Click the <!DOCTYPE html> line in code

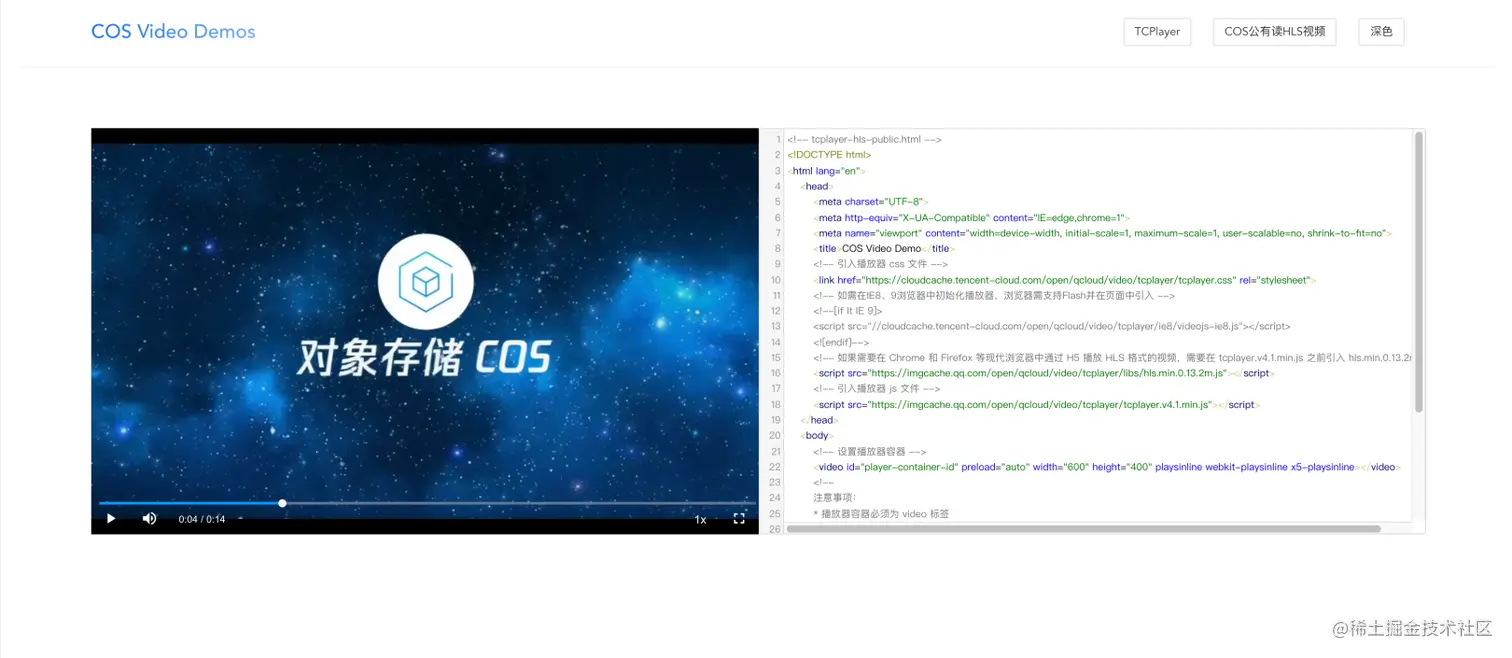pos(829,155)
